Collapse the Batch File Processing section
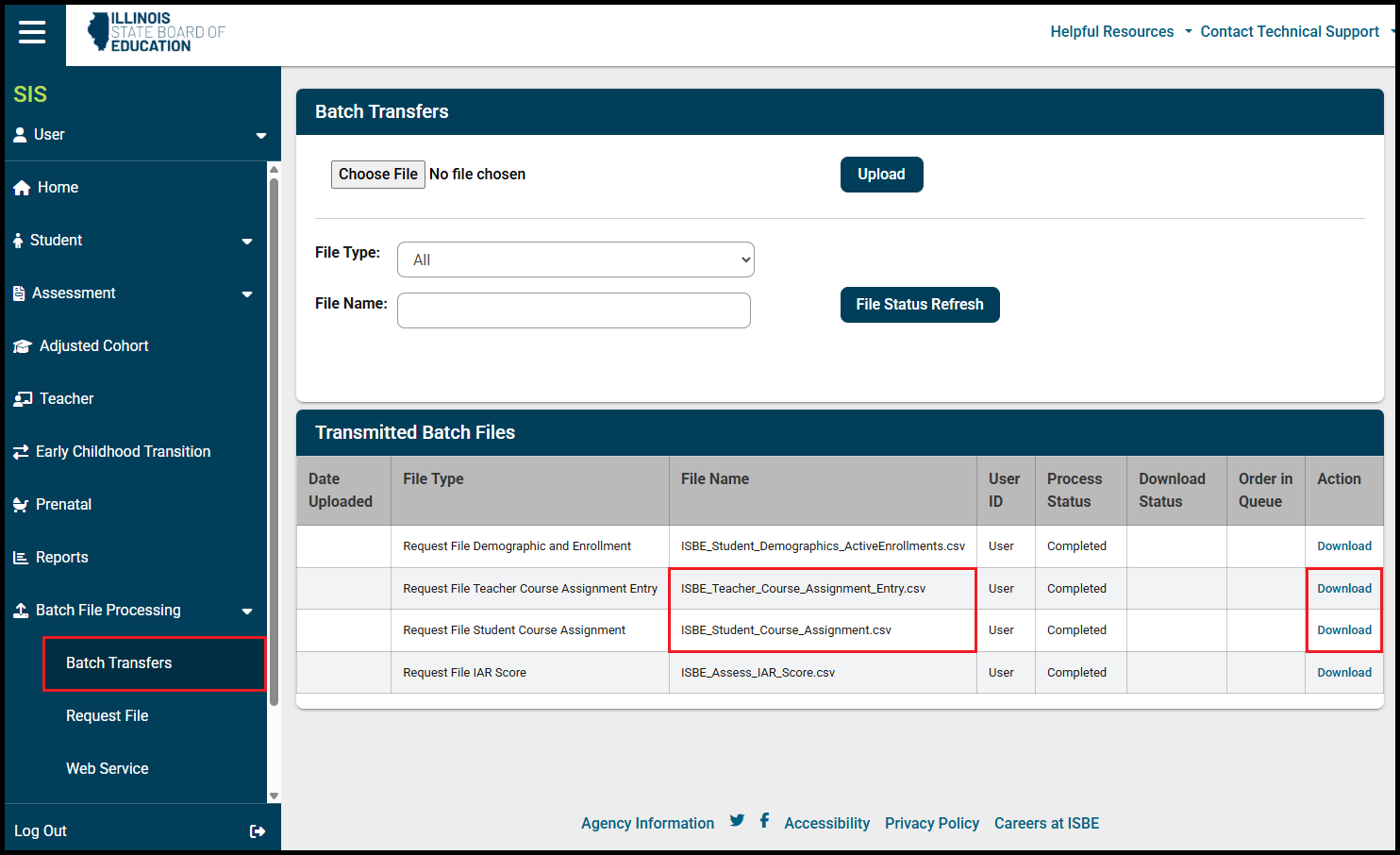This screenshot has height=855, width=1400. click(x=246, y=611)
